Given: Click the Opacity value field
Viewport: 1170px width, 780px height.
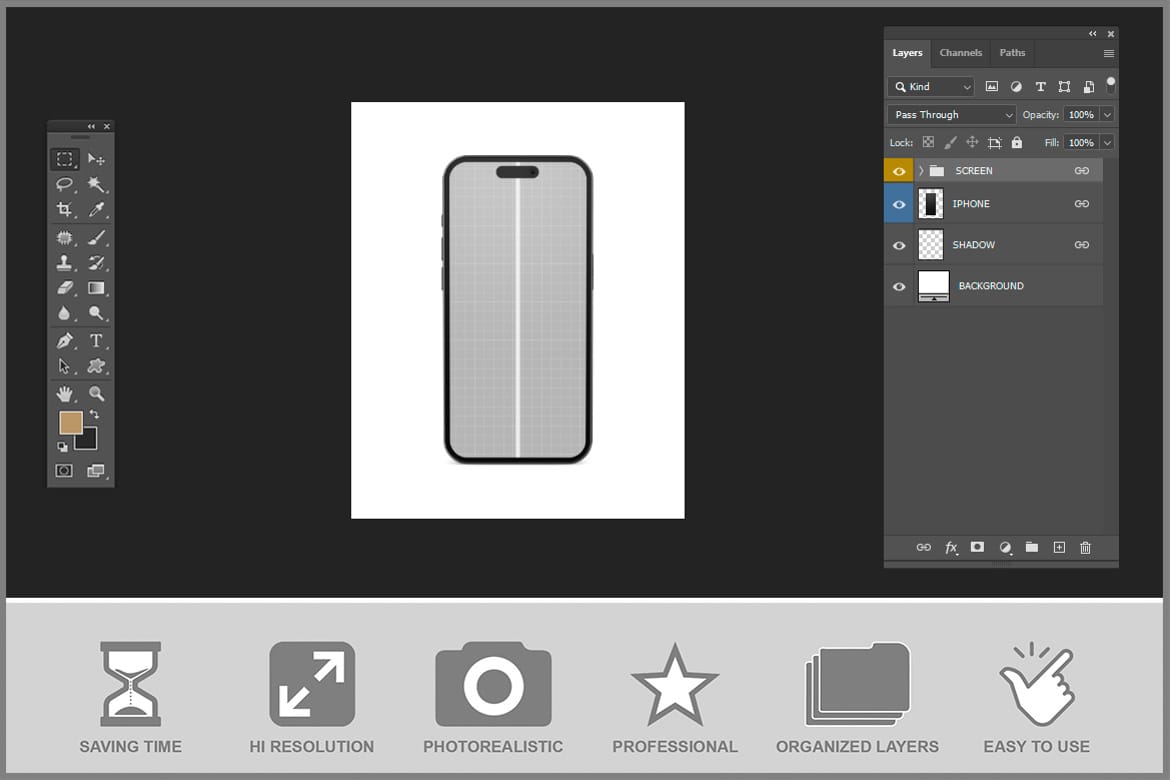Looking at the screenshot, I should (1081, 114).
